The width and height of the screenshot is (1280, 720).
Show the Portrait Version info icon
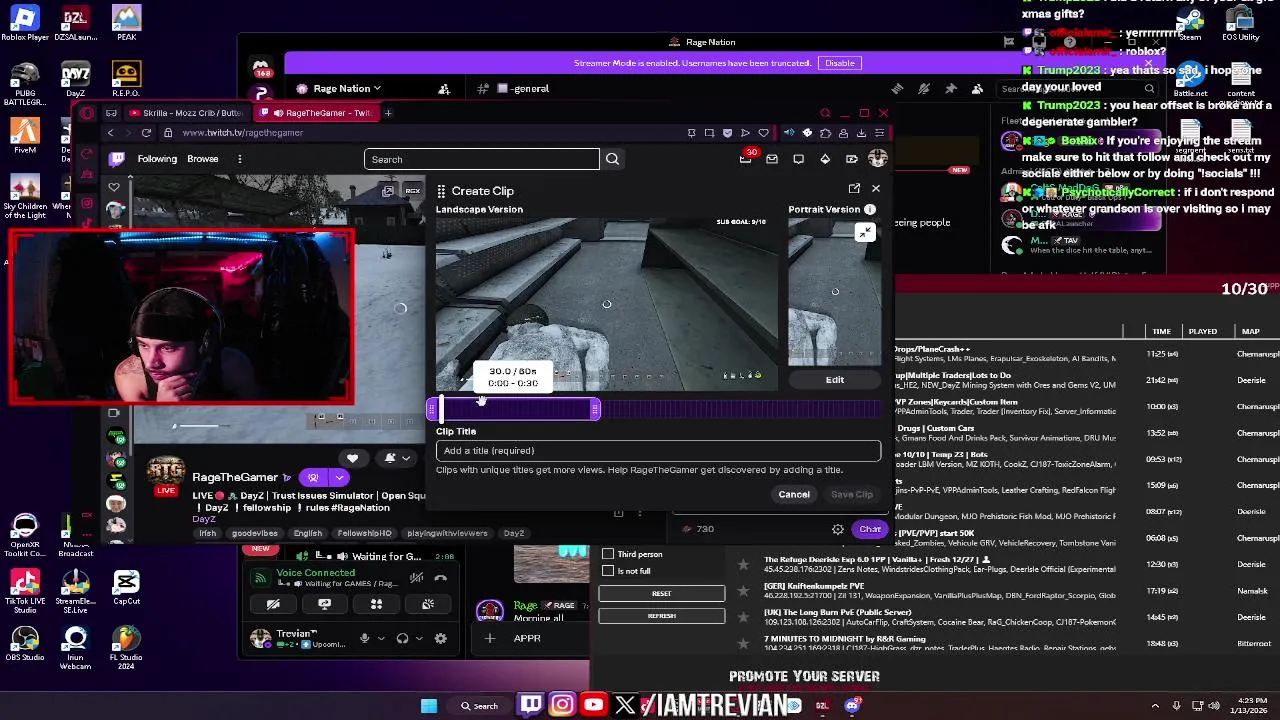click(870, 209)
